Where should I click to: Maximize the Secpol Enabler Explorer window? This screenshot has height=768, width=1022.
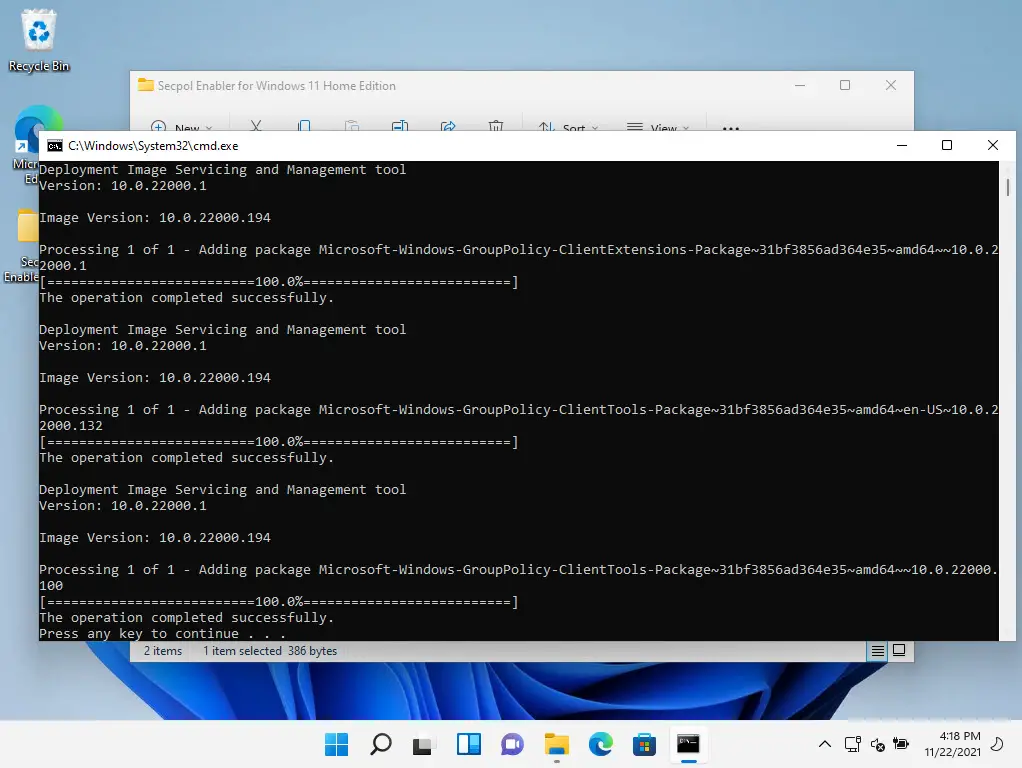(x=845, y=85)
